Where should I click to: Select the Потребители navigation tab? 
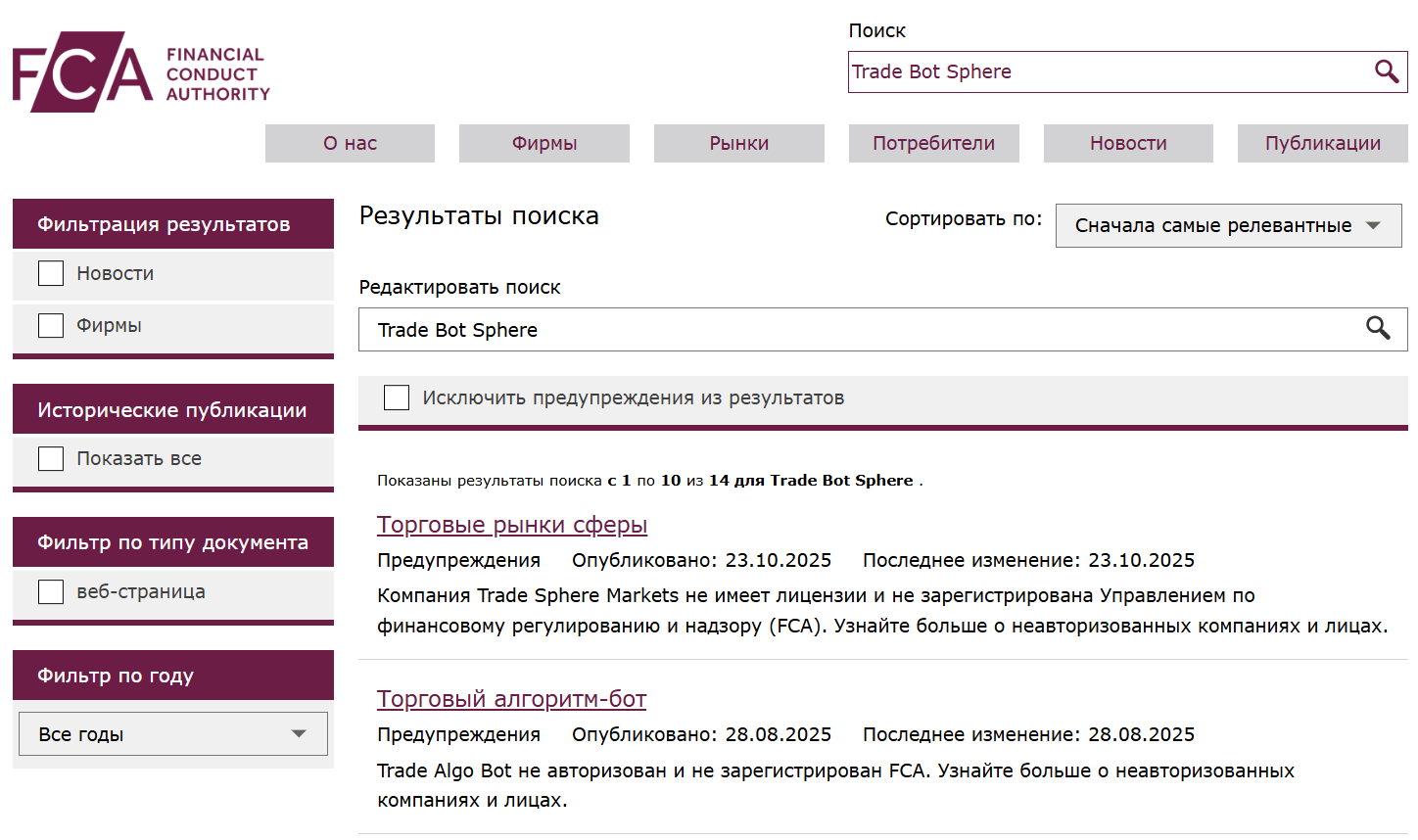(x=933, y=143)
